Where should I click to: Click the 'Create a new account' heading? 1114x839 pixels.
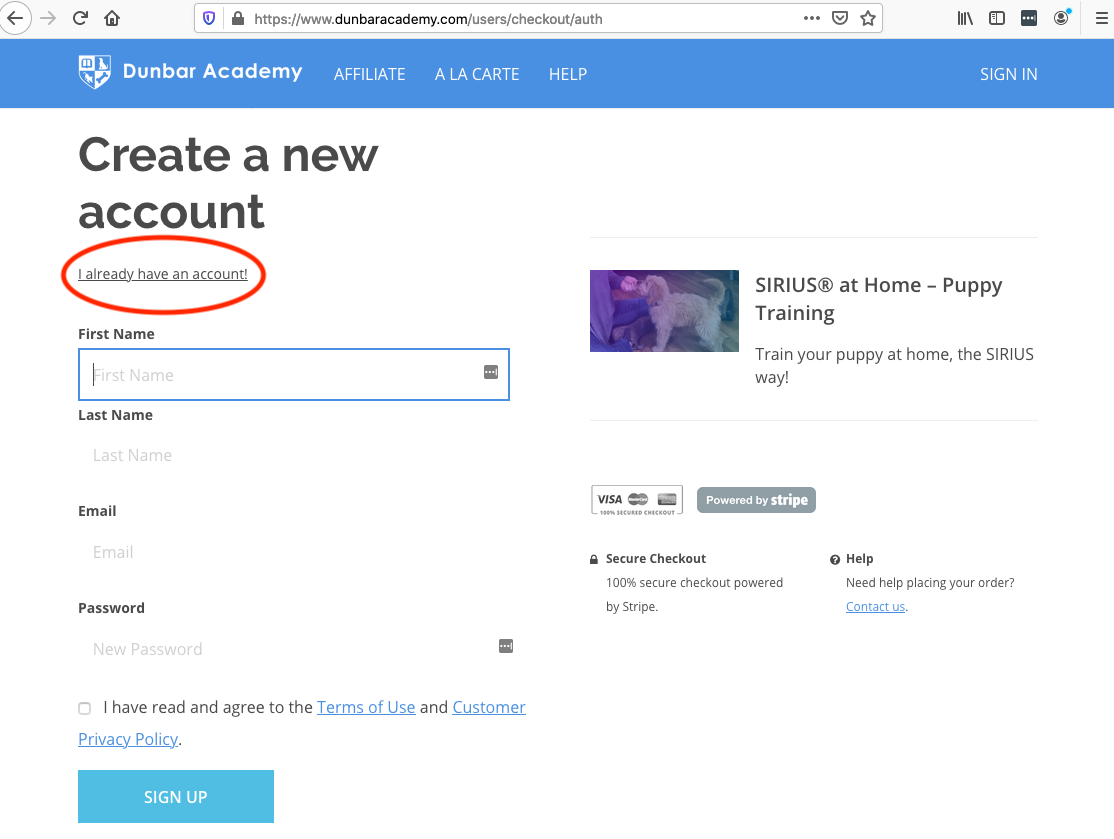click(x=228, y=183)
